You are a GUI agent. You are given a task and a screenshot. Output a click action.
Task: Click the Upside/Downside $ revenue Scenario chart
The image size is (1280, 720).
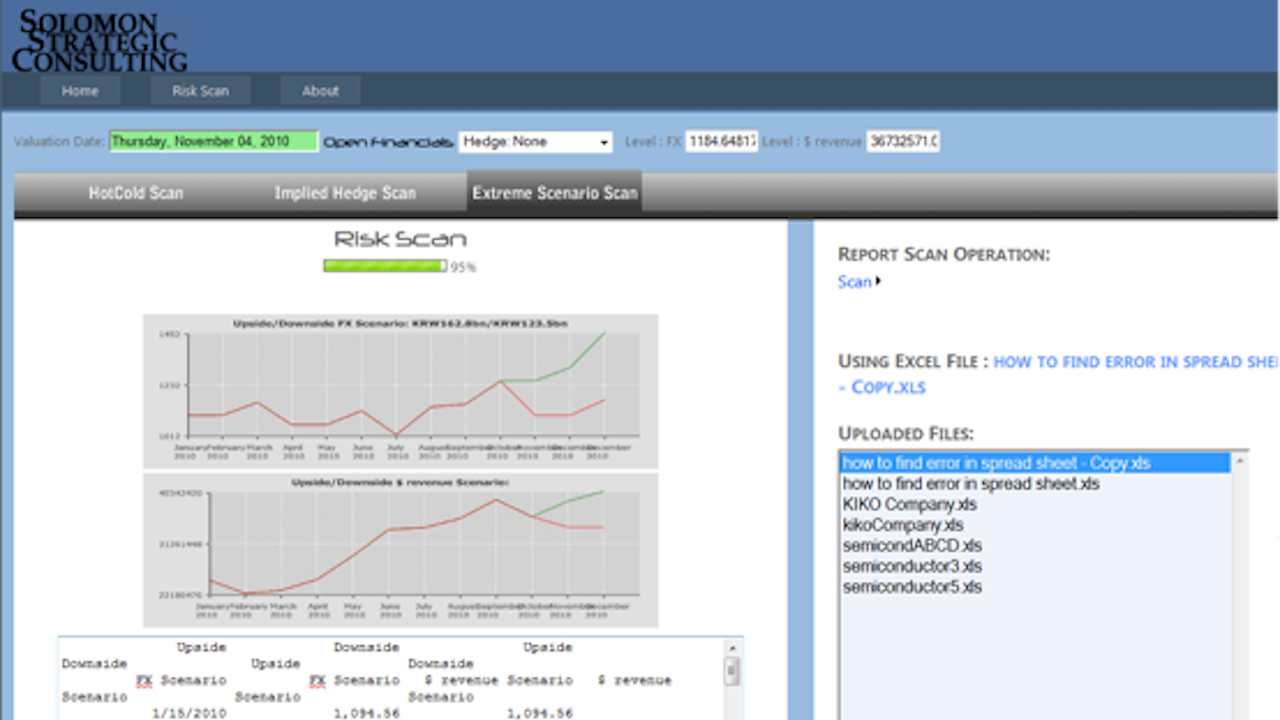point(400,550)
